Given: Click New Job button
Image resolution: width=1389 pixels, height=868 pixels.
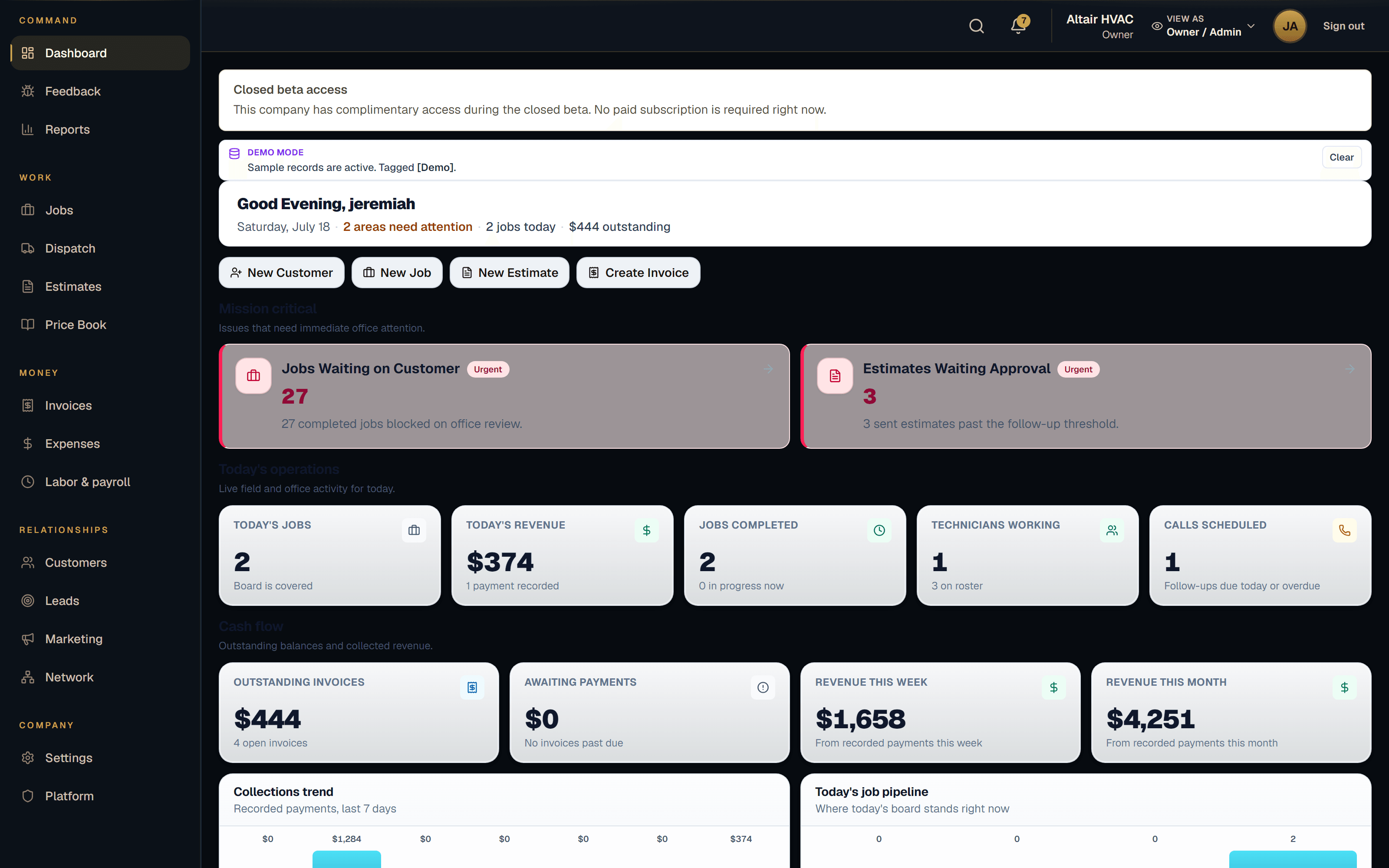Looking at the screenshot, I should coord(397,273).
